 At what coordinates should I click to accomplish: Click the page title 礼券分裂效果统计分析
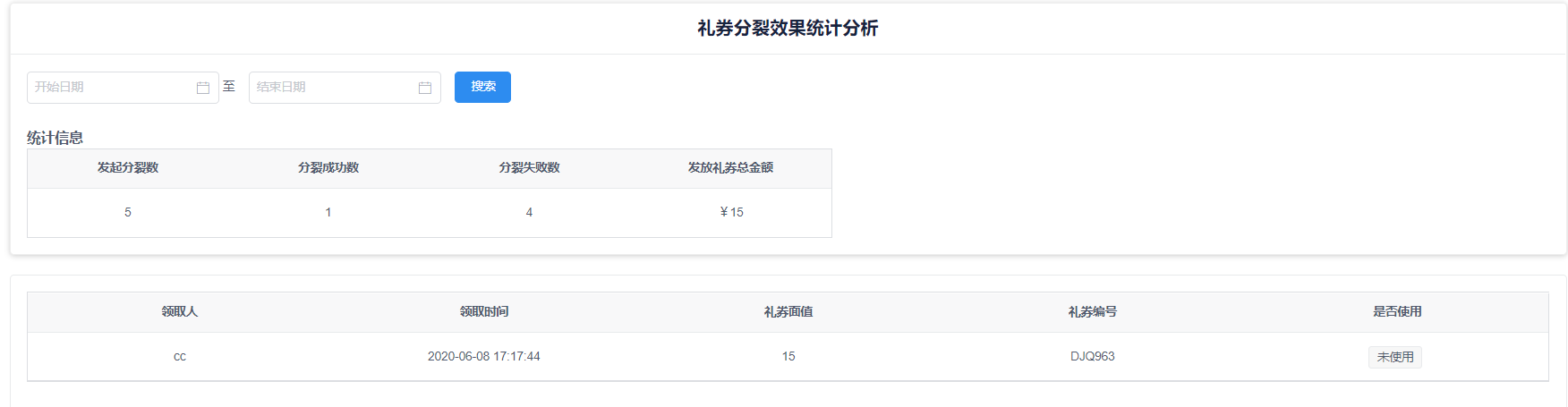788,29
